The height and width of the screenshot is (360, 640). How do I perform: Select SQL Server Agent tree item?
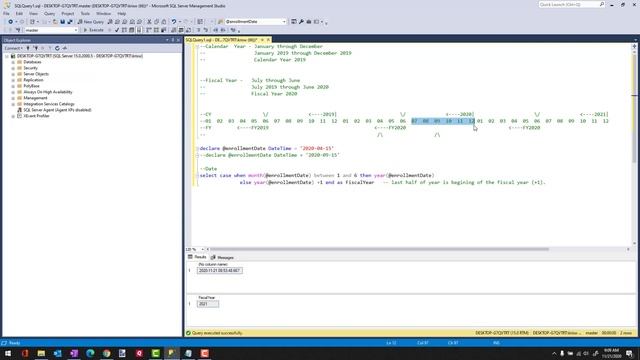57,110
